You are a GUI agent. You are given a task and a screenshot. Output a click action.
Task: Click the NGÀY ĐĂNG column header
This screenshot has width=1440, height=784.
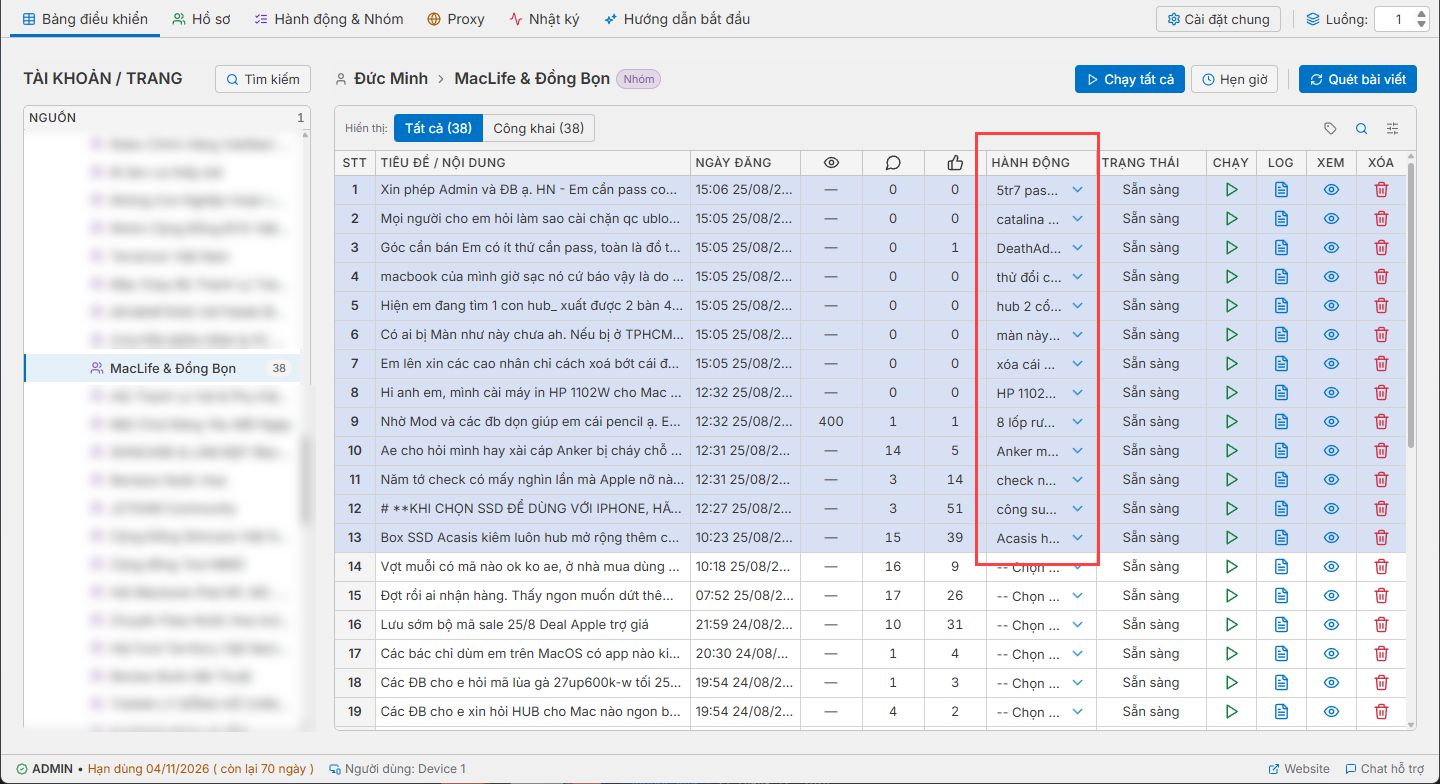click(745, 162)
